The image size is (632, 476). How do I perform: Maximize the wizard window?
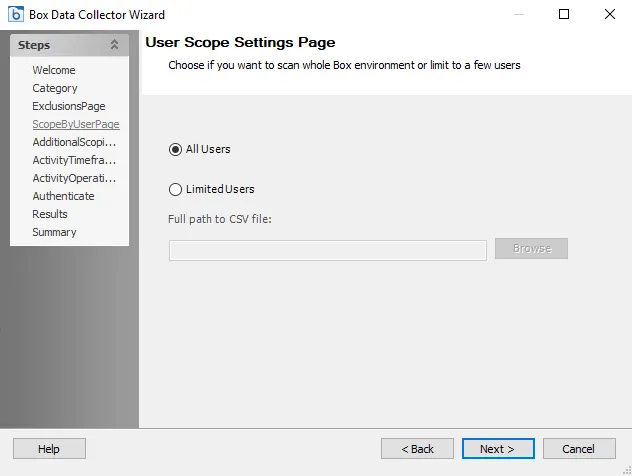point(564,14)
